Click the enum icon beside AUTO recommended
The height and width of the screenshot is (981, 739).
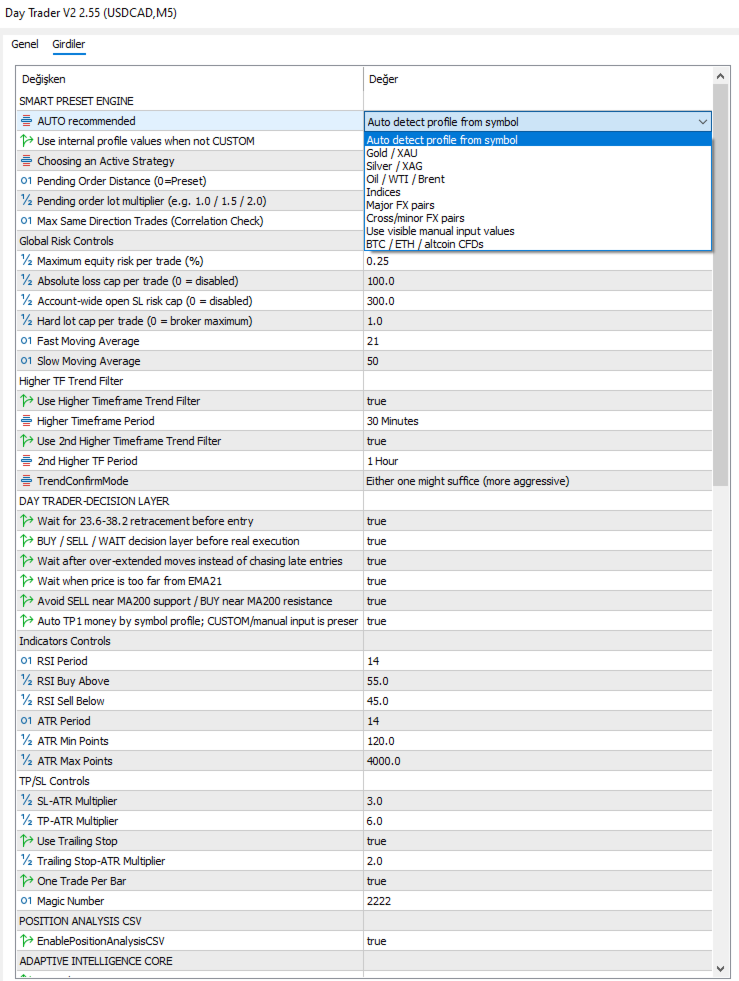[26, 121]
